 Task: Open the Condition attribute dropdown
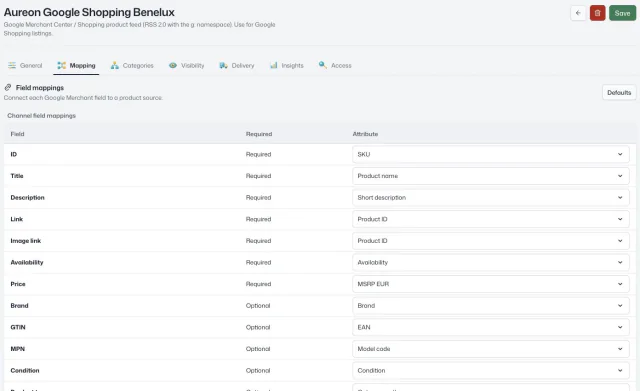tap(491, 371)
